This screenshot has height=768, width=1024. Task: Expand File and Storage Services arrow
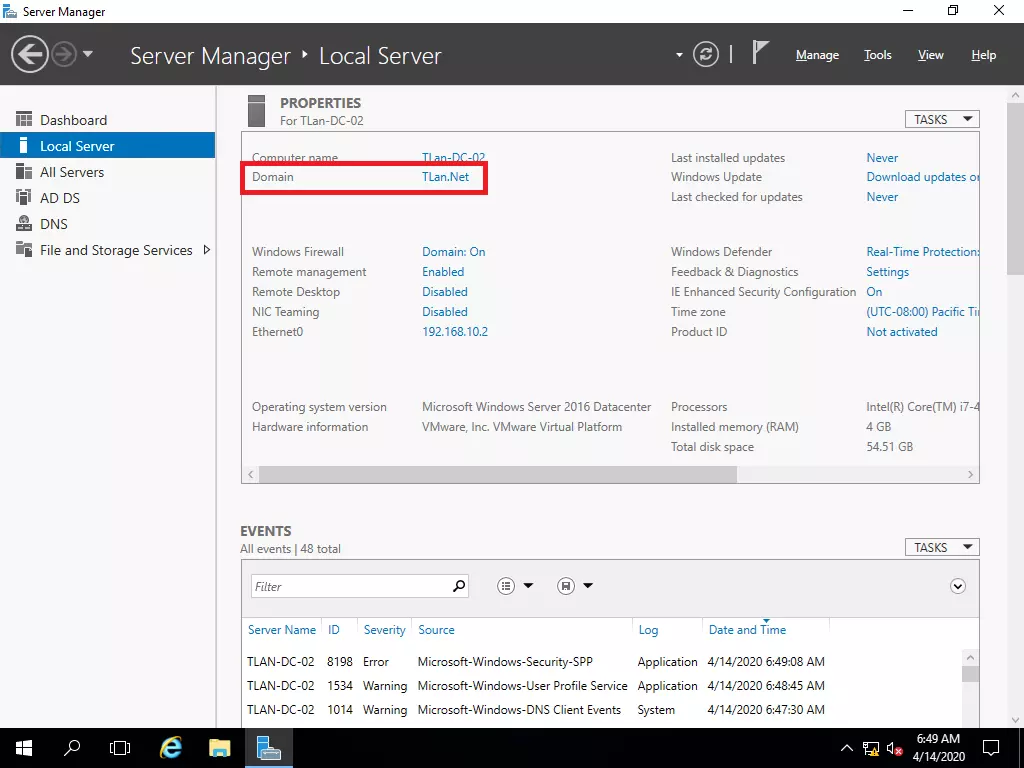(207, 249)
